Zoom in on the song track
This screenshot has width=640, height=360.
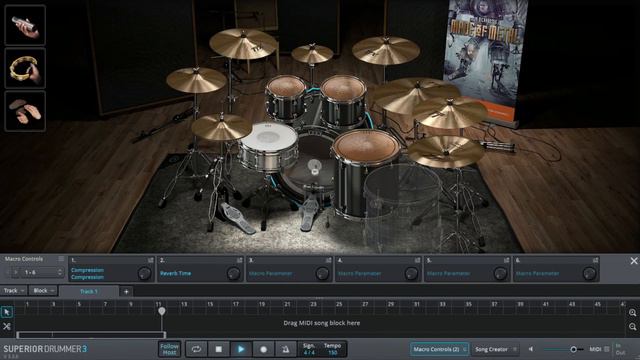click(x=632, y=313)
